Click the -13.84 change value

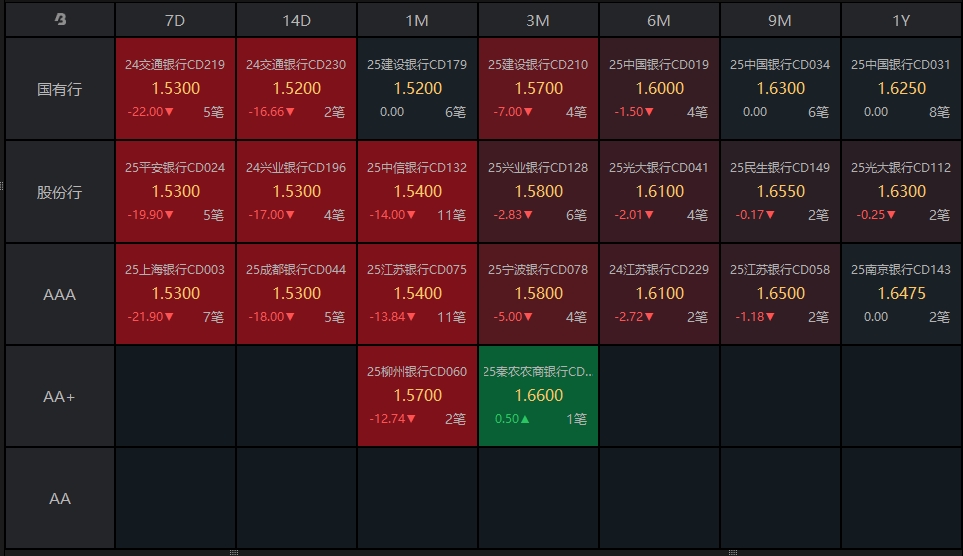point(392,317)
